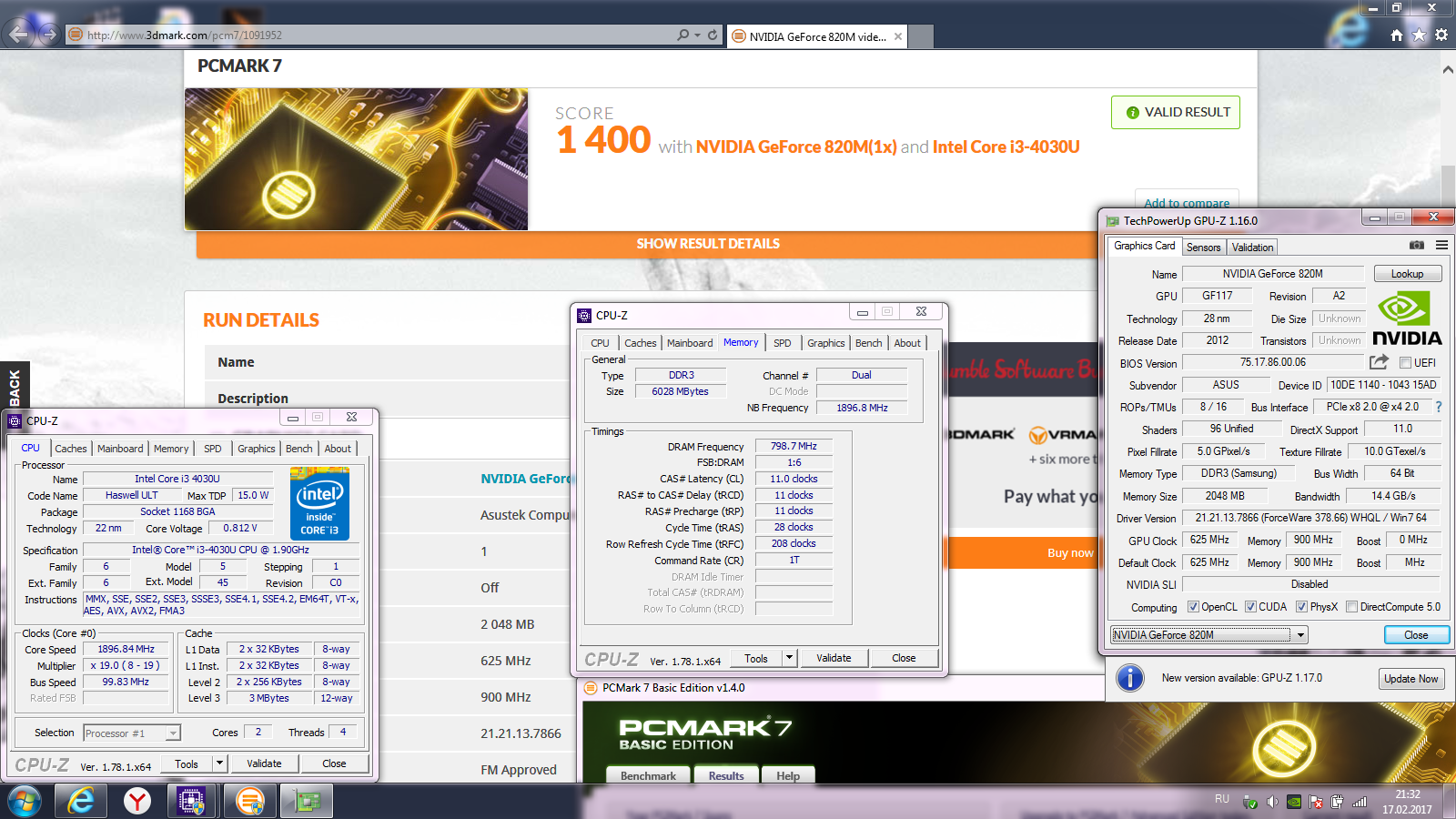Click Add to compare link
This screenshot has height=819, width=1456.
click(1186, 203)
